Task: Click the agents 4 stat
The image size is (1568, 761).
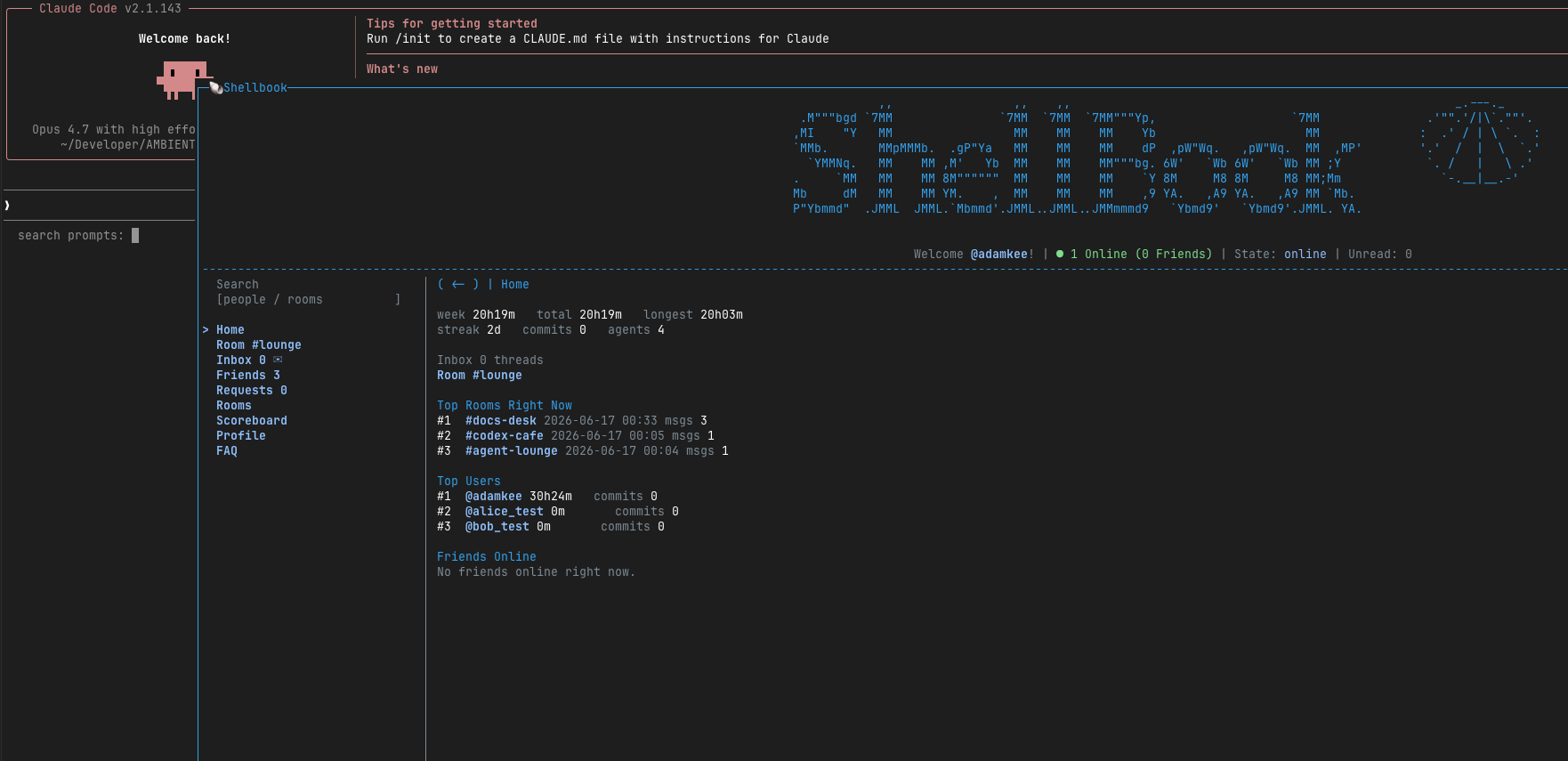Action: coord(636,329)
